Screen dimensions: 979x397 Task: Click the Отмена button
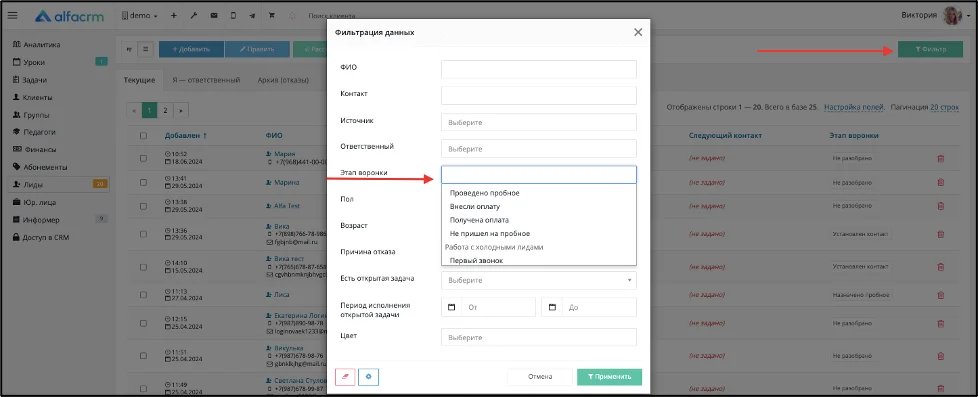coord(540,377)
